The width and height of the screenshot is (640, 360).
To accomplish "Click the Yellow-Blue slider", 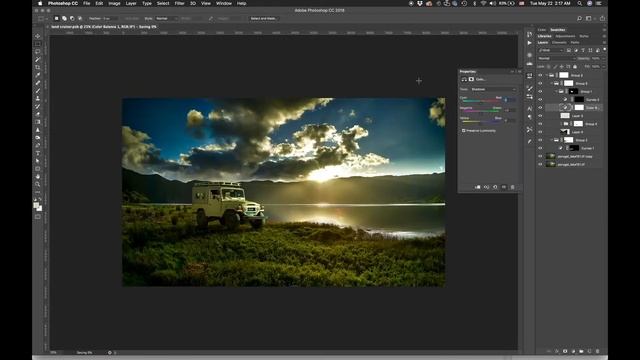I will pyautogui.click(x=481, y=121).
